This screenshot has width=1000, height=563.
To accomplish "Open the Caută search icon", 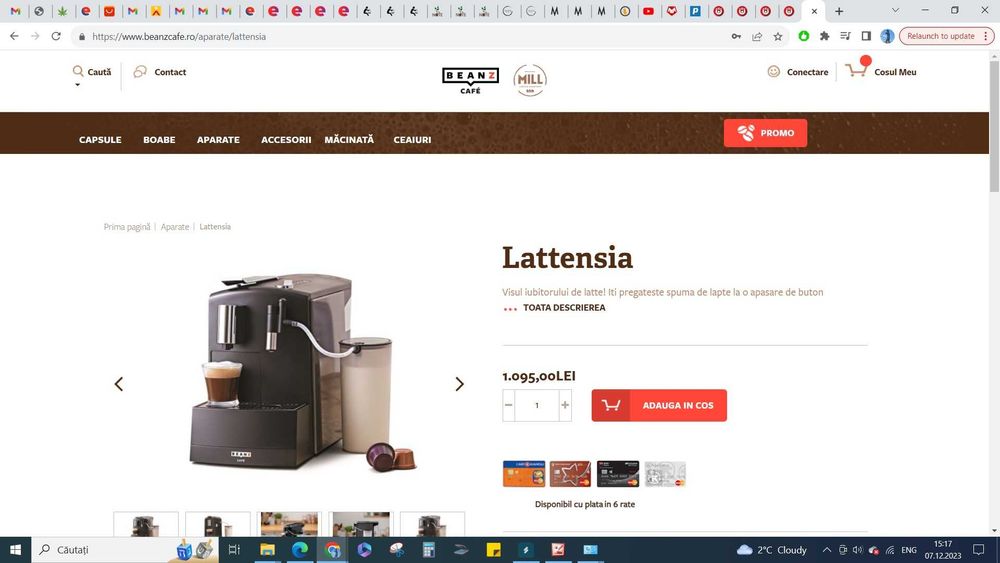I will pyautogui.click(x=78, y=71).
